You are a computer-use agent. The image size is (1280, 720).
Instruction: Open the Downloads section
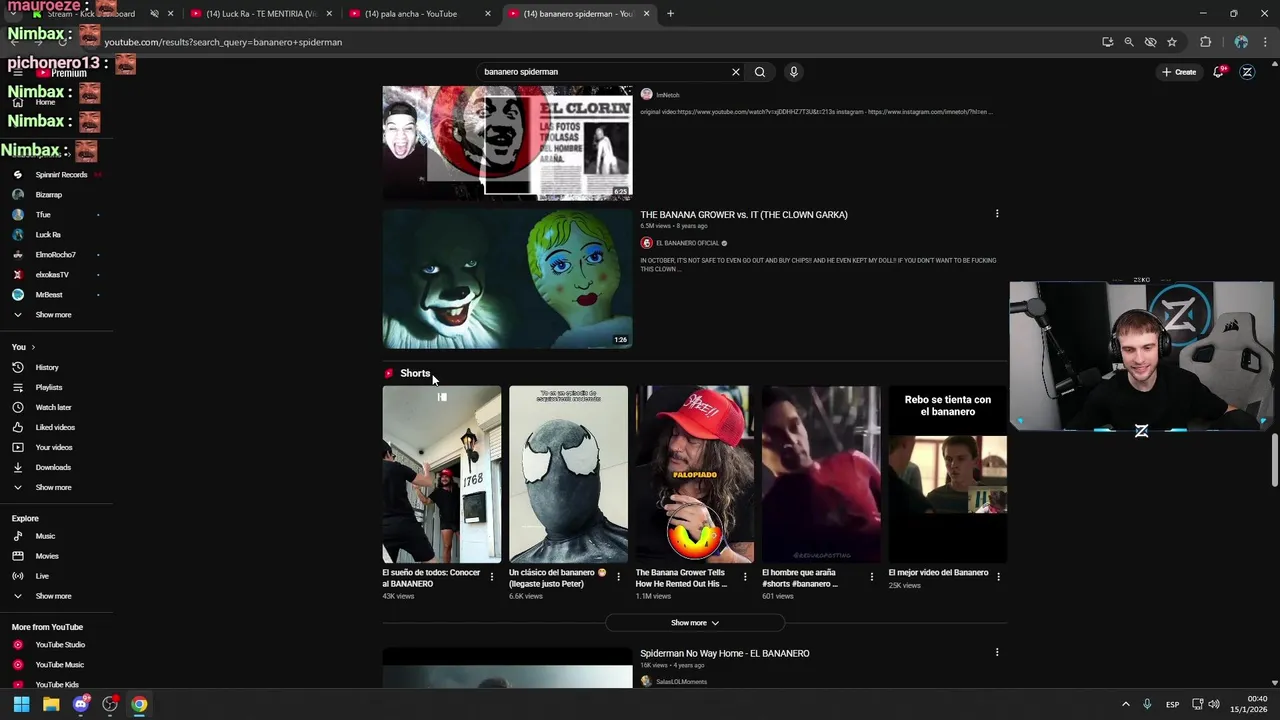53,467
